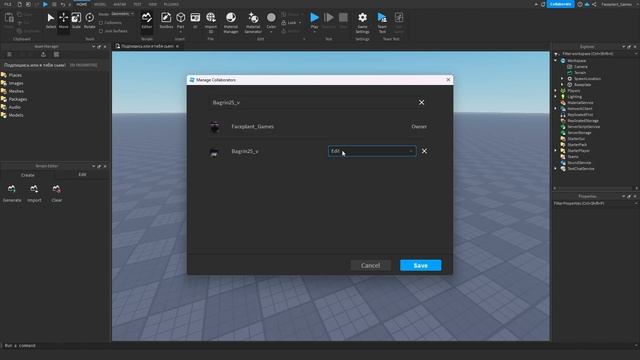
Task: Click the Import 3D button
Action: pos(211,22)
